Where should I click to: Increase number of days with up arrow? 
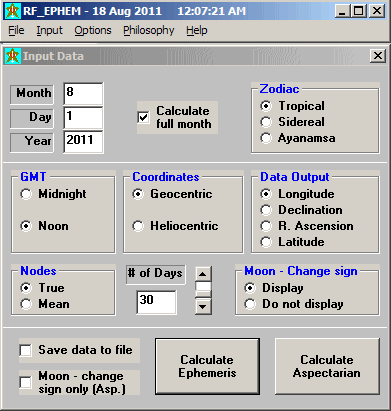tap(203, 274)
